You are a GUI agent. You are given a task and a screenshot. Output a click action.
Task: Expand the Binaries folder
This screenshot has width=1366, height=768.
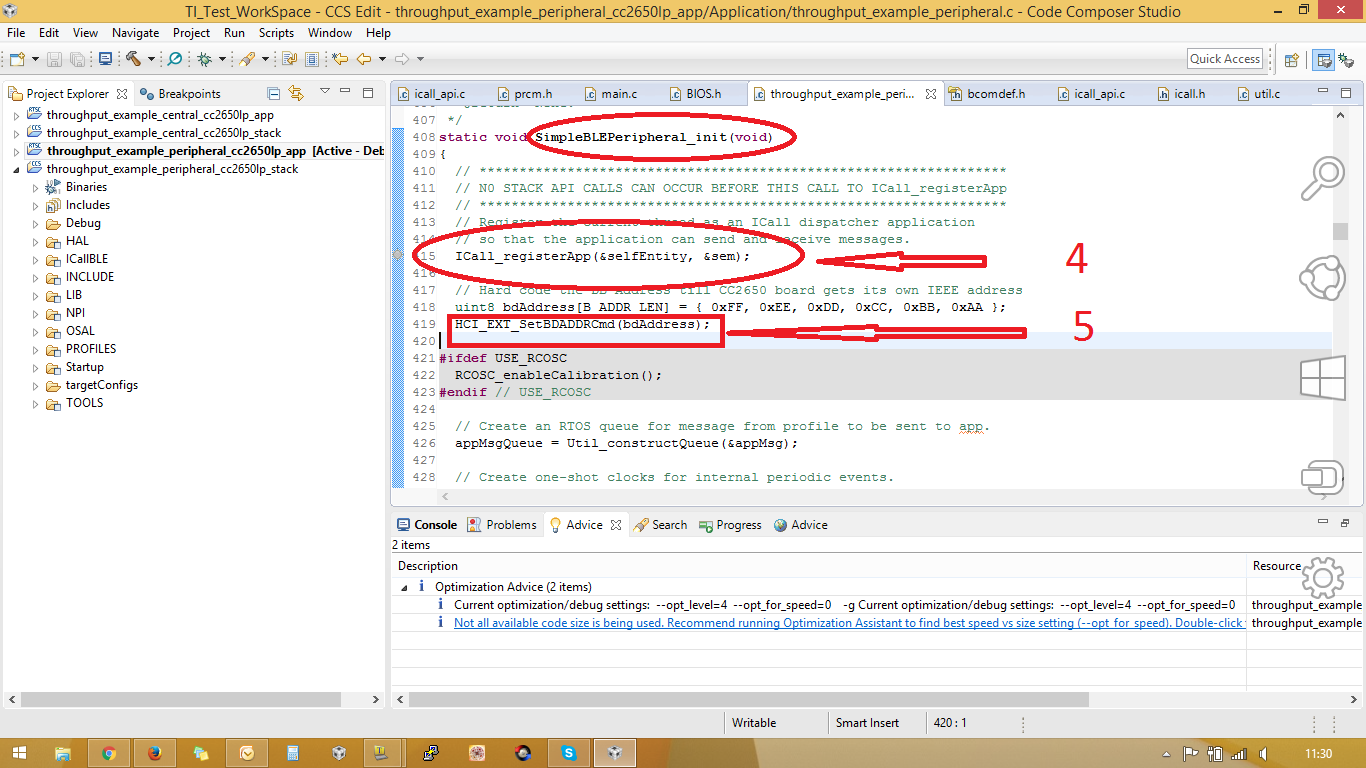coord(35,187)
